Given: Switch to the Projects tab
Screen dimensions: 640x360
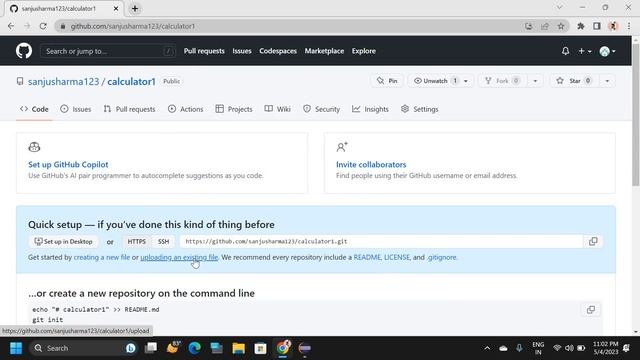Looking at the screenshot, I should click(x=234, y=109).
